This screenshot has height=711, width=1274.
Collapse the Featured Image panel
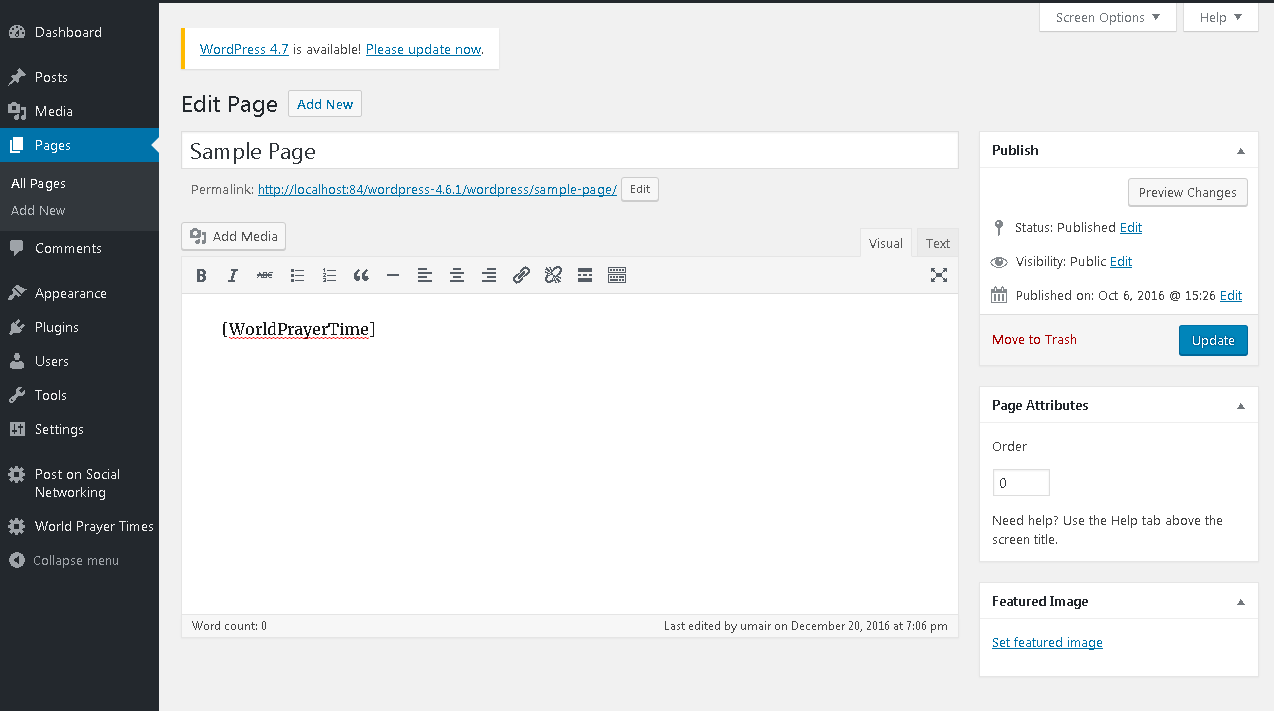(x=1241, y=602)
